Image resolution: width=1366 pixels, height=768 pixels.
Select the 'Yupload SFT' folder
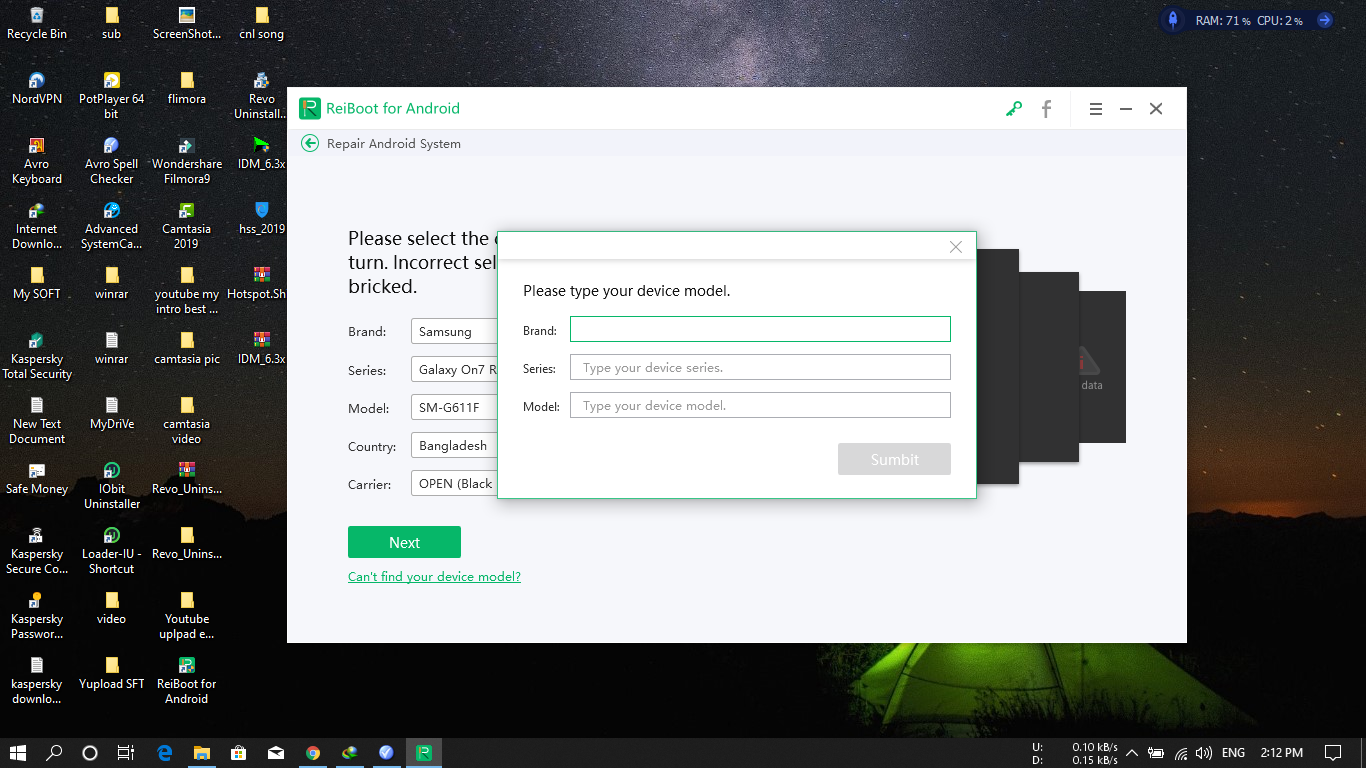(x=111, y=673)
